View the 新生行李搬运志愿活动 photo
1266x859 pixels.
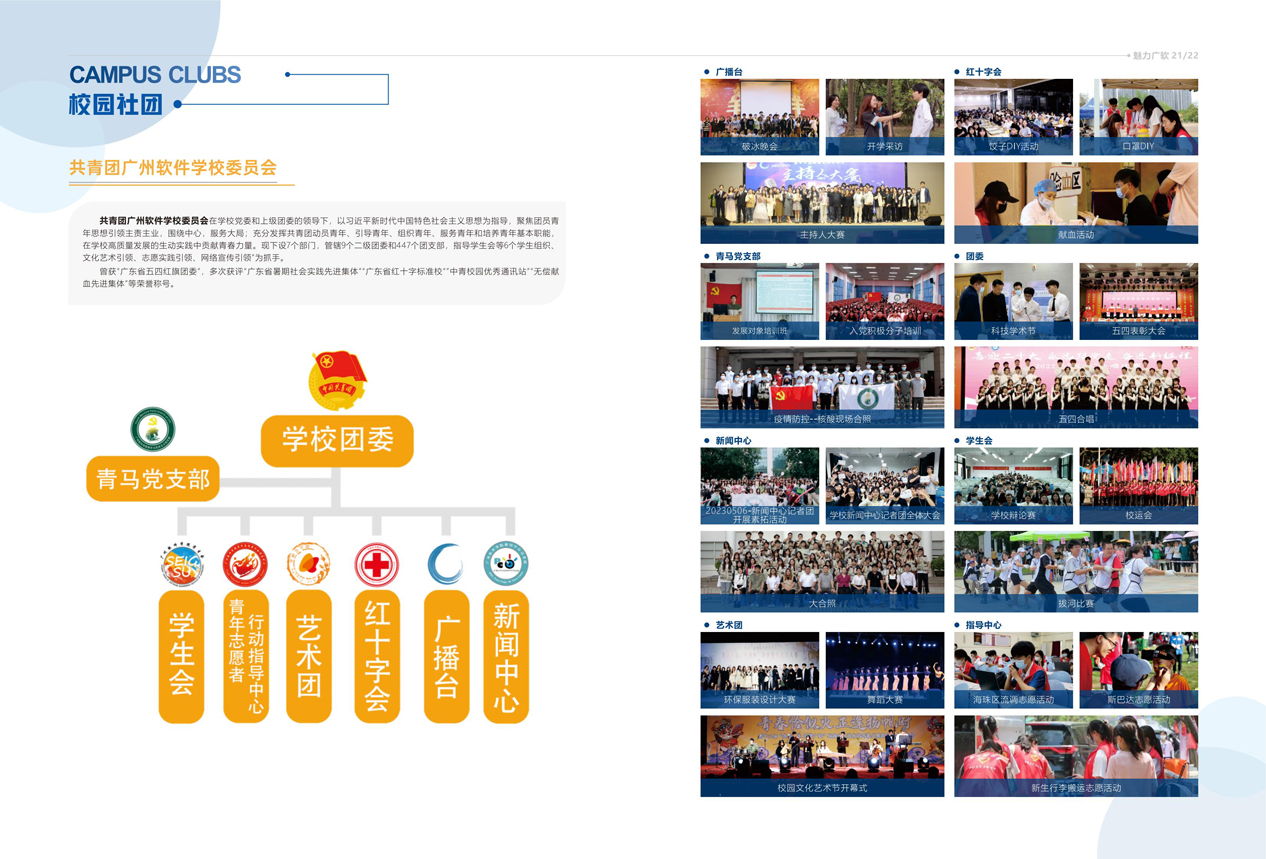1076,756
